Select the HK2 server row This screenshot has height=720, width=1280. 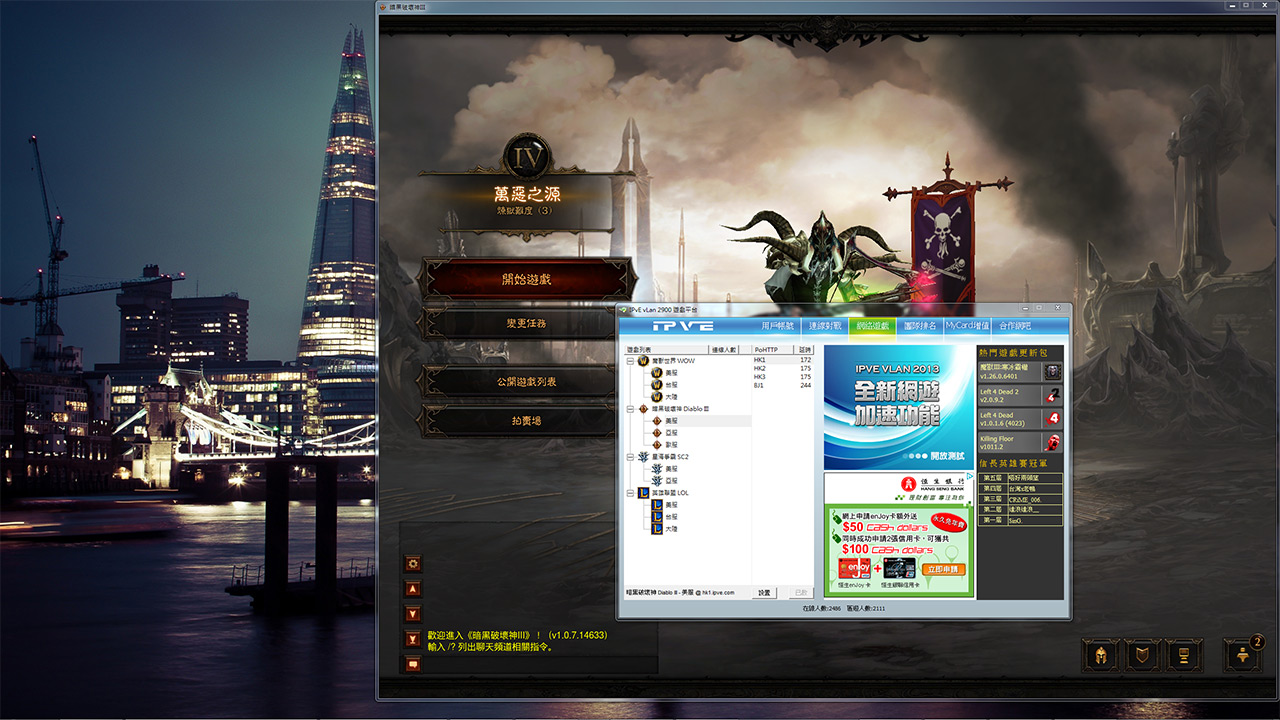[783, 368]
